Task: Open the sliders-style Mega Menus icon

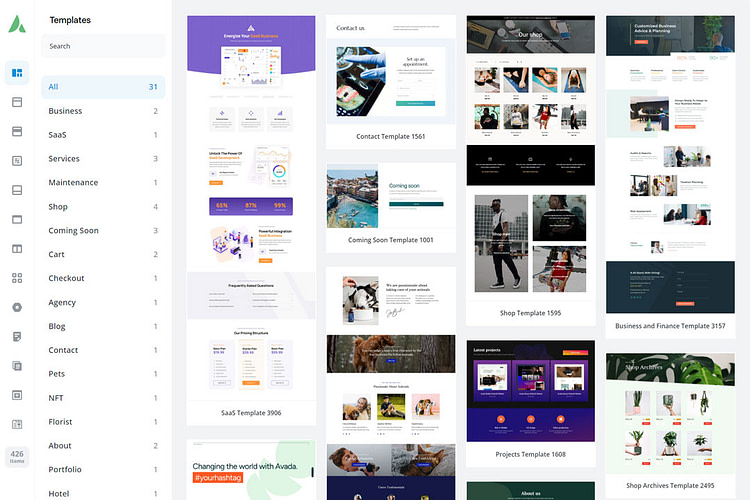Action: coord(17,424)
